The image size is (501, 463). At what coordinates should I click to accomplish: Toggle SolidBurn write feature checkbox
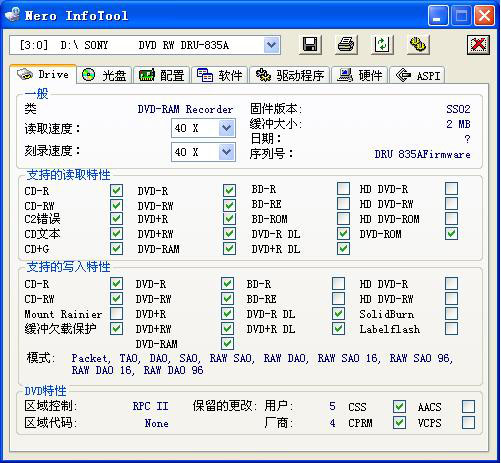click(451, 314)
